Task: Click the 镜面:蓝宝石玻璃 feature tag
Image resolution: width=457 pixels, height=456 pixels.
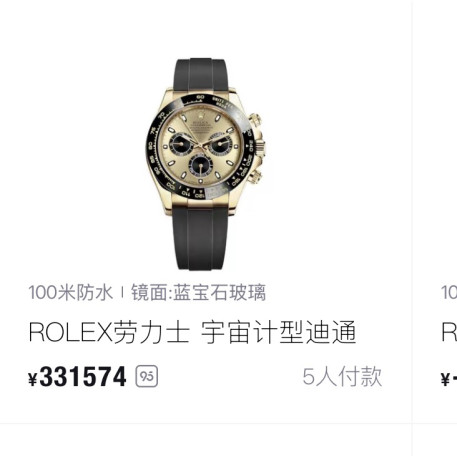Action: (198, 292)
